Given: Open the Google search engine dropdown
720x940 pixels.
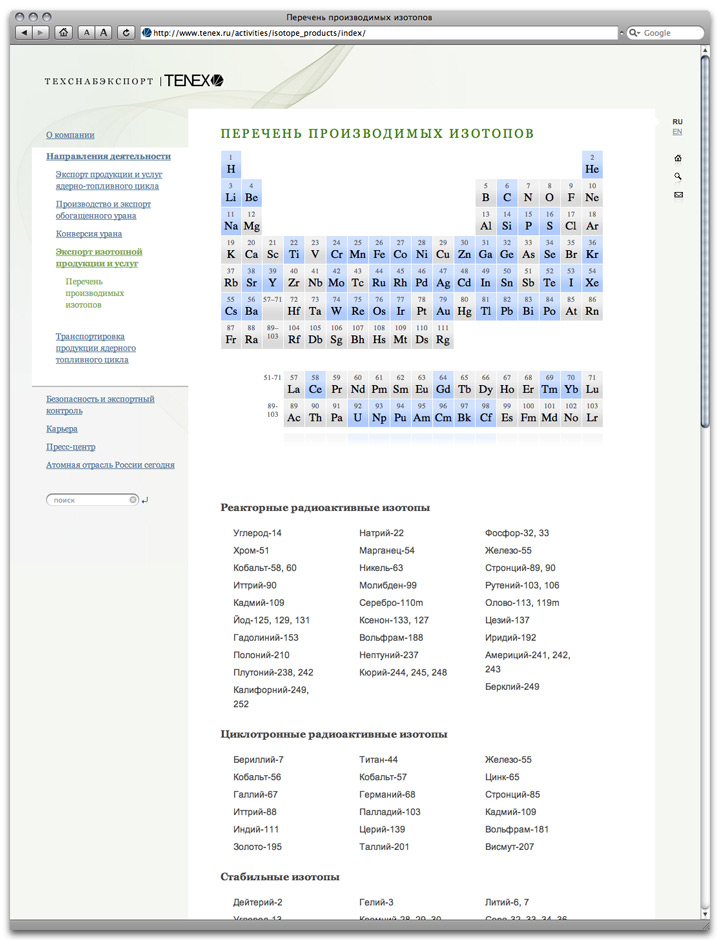Looking at the screenshot, I should 634,33.
